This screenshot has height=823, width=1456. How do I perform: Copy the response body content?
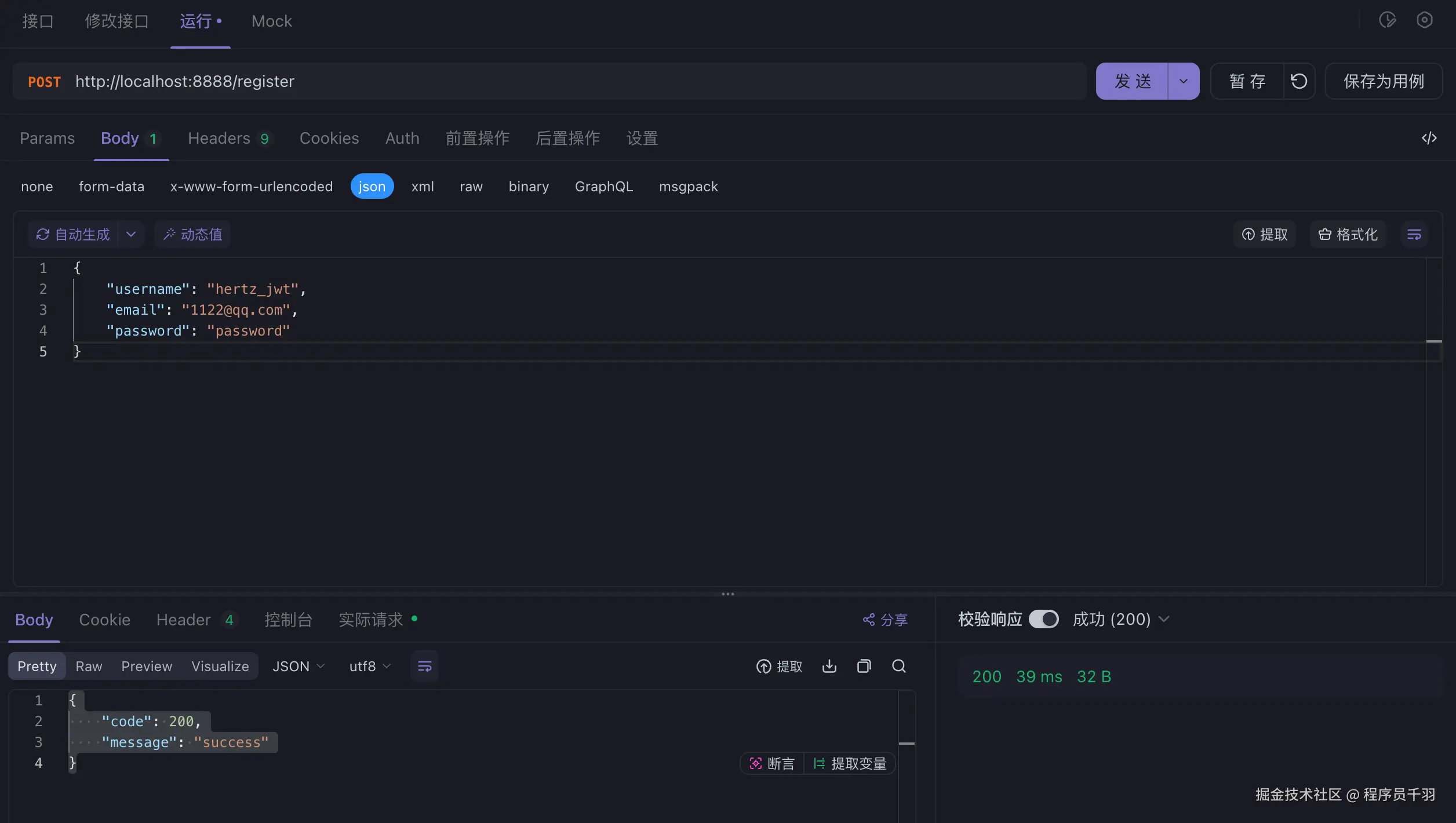click(x=864, y=666)
